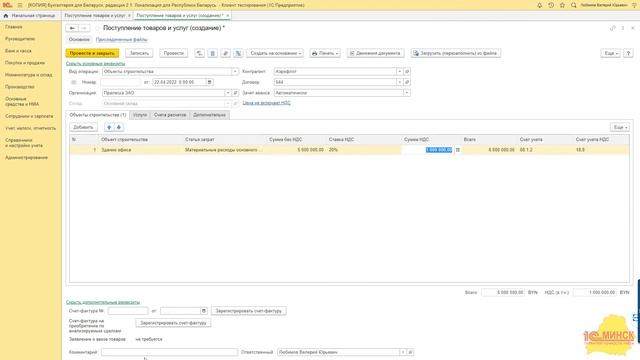Switch to the Счета расчетов tab
The image size is (640, 360).
170,115
